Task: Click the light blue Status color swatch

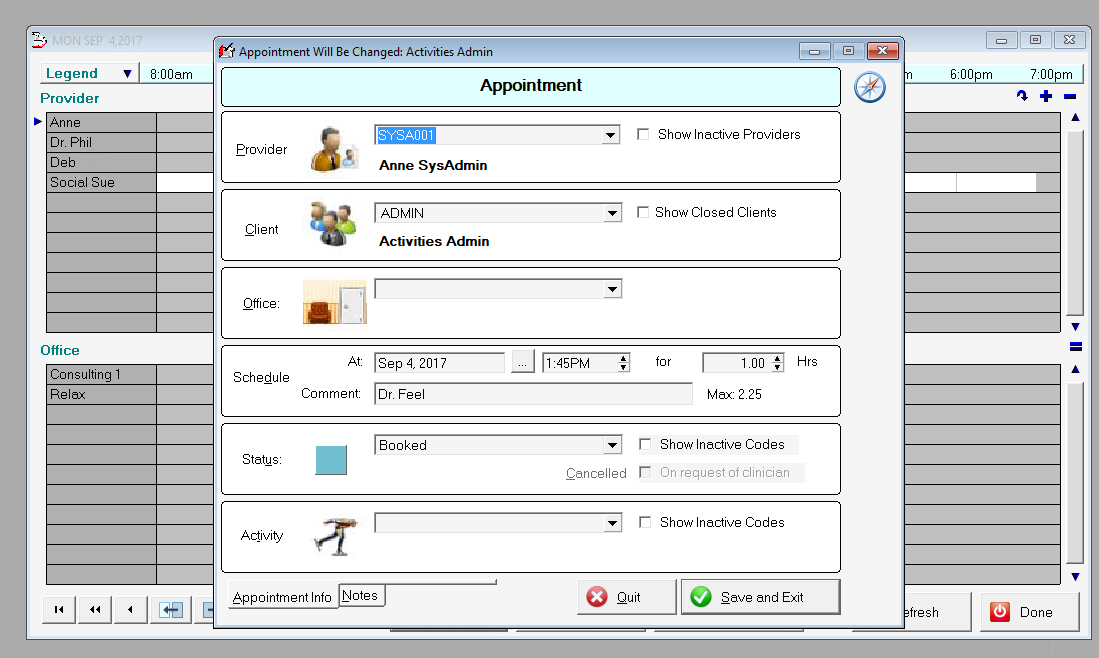Action: click(331, 460)
